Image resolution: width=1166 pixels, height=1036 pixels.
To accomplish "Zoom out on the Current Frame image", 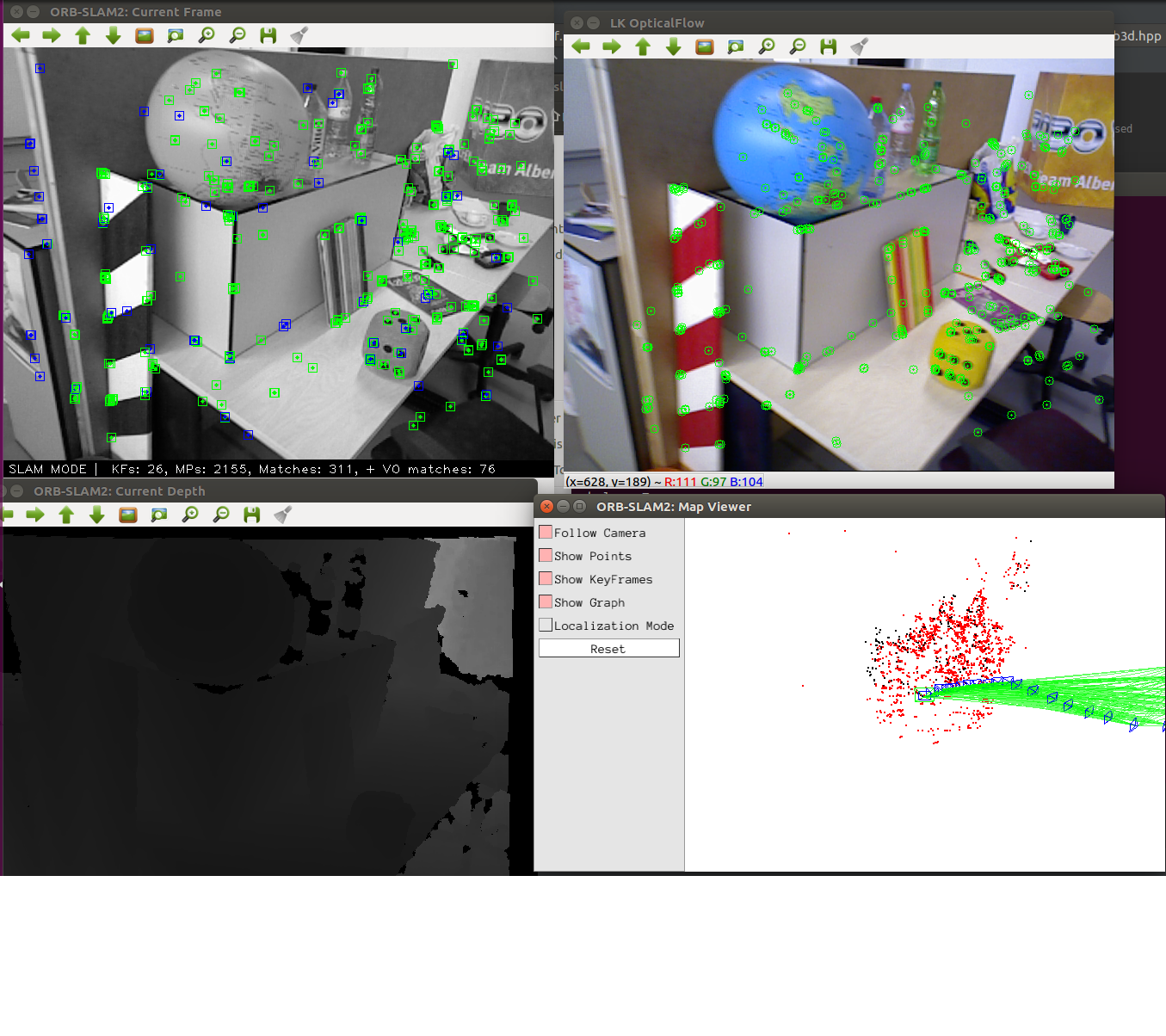I will 238,35.
